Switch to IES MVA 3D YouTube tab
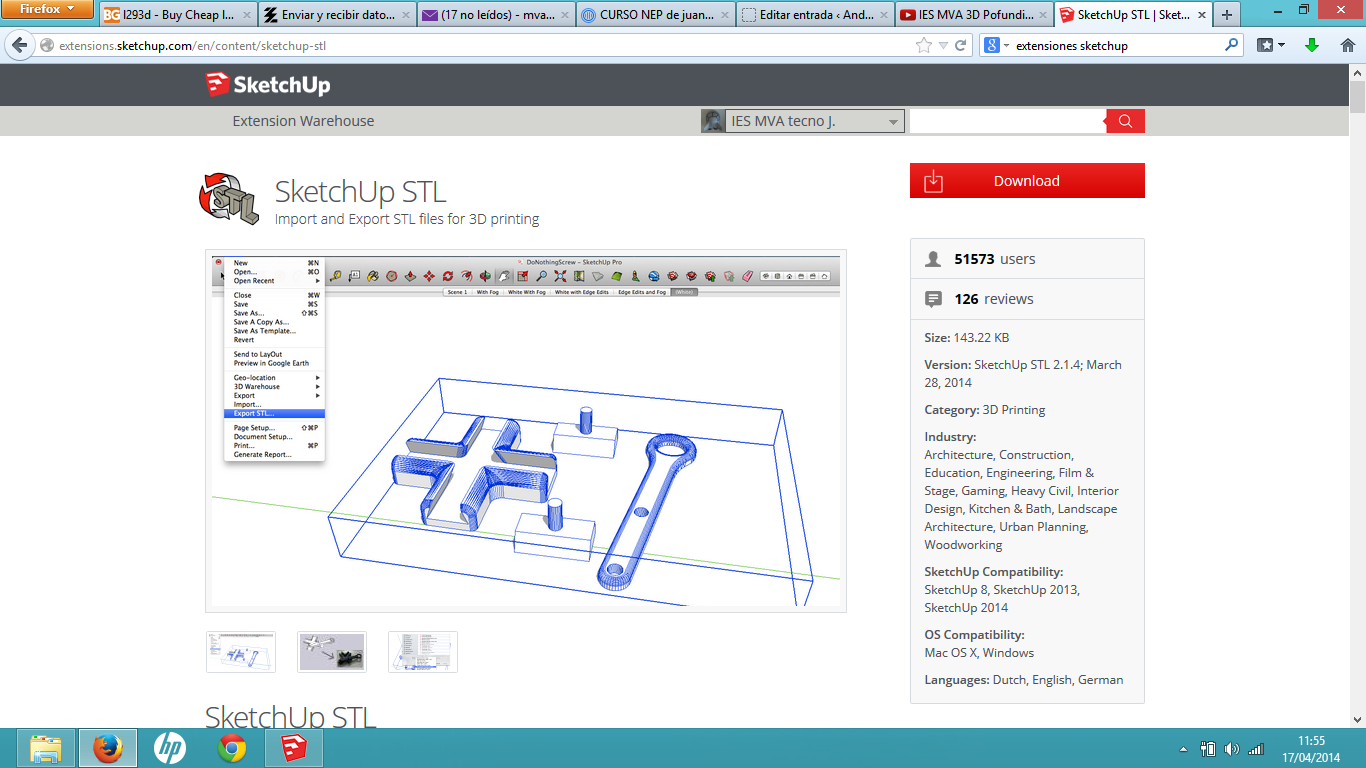 click(972, 15)
